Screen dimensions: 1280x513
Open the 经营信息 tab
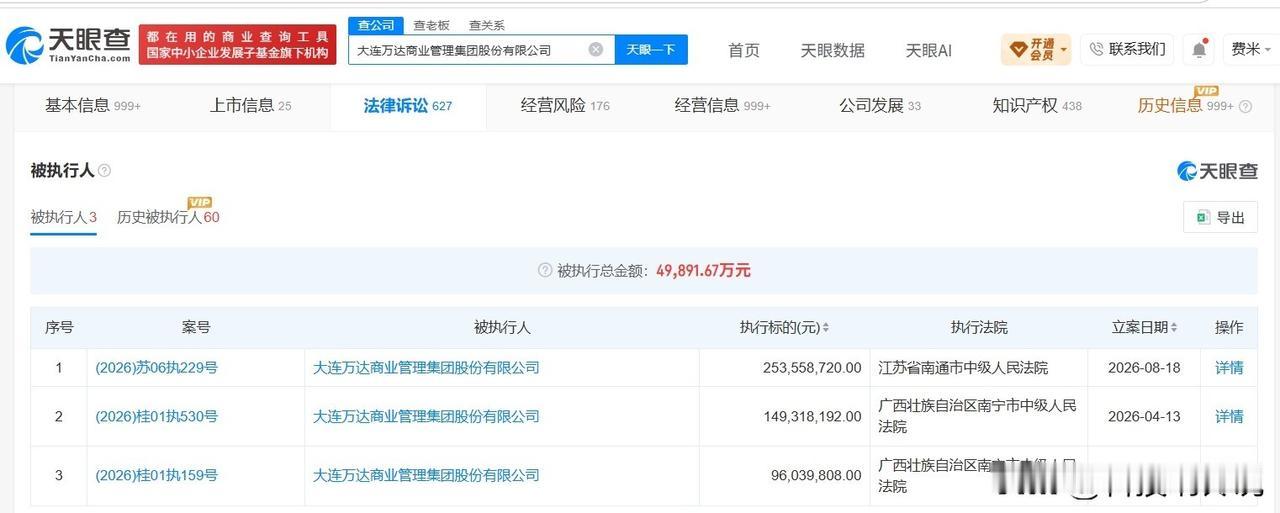pyautogui.click(x=722, y=105)
